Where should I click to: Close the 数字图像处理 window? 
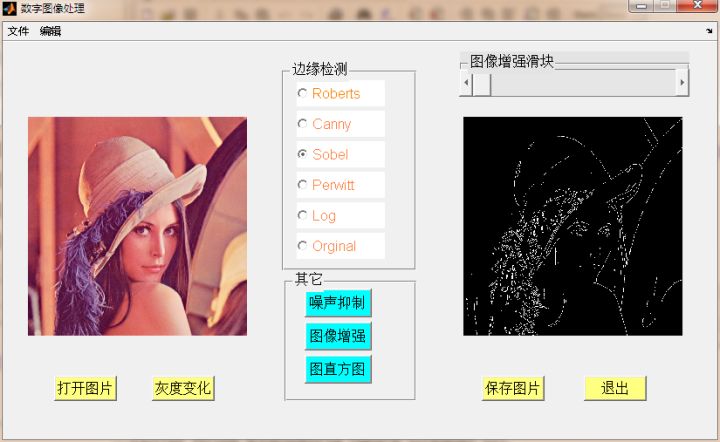697,6
